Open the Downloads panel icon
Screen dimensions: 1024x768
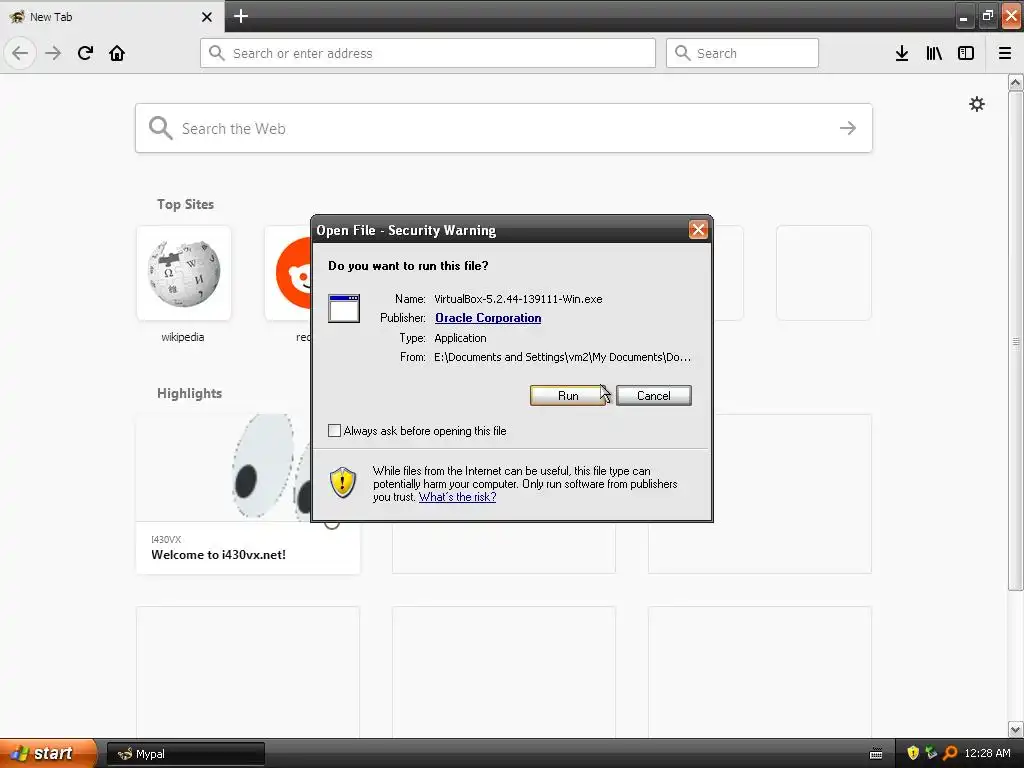tap(902, 53)
